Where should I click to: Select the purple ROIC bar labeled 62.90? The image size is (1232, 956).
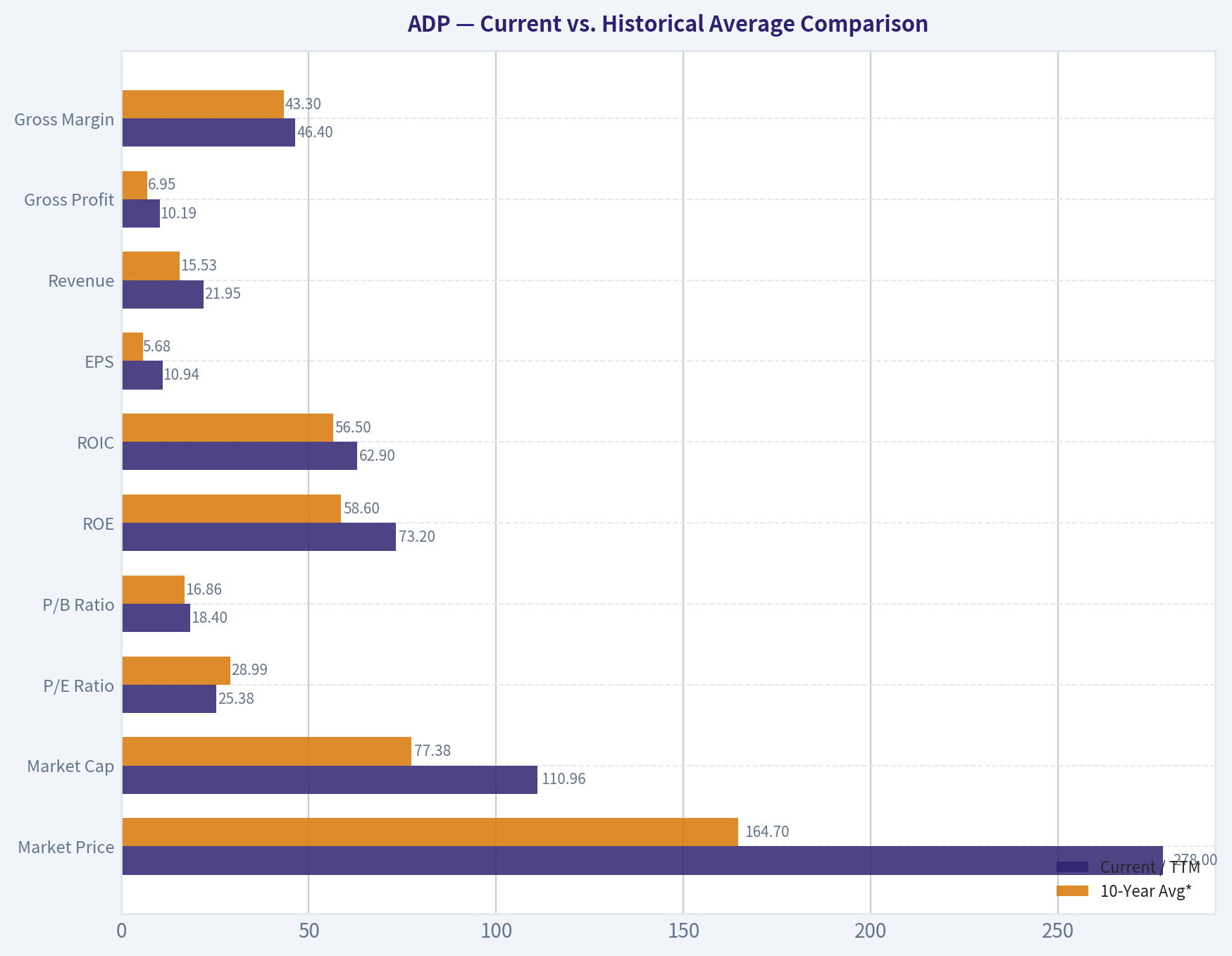tap(239, 456)
